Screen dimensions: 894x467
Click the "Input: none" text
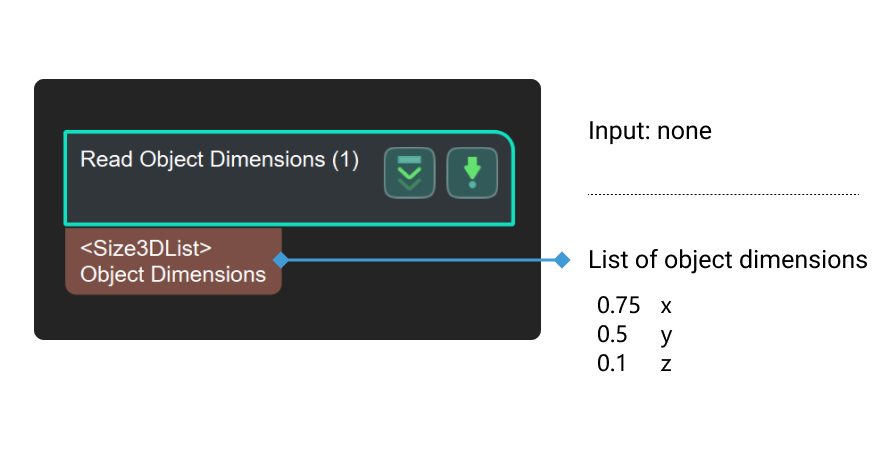649,131
